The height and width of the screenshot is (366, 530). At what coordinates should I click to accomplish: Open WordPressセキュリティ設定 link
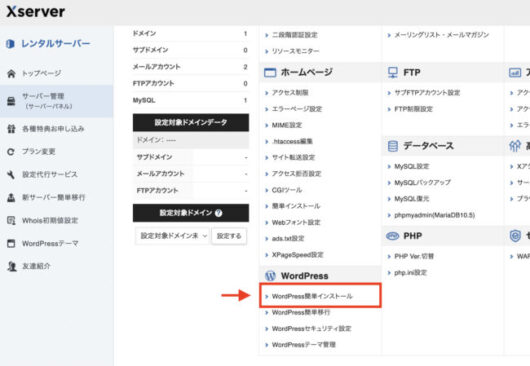coord(311,329)
